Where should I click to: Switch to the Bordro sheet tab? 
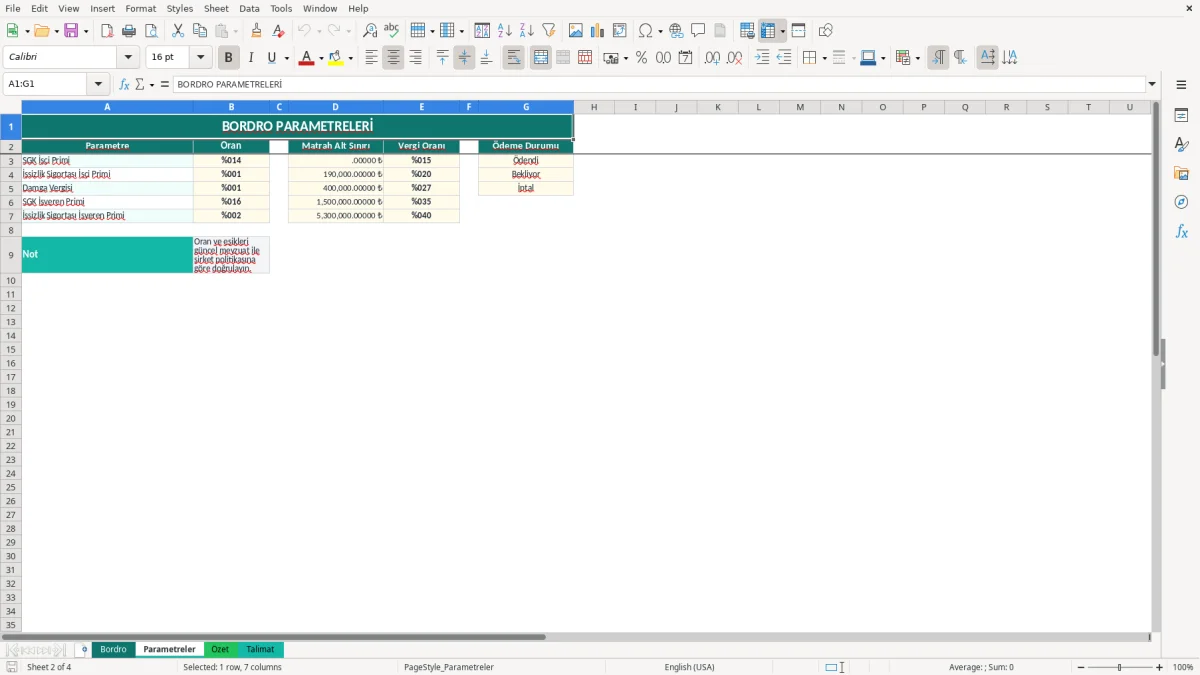(x=113, y=650)
